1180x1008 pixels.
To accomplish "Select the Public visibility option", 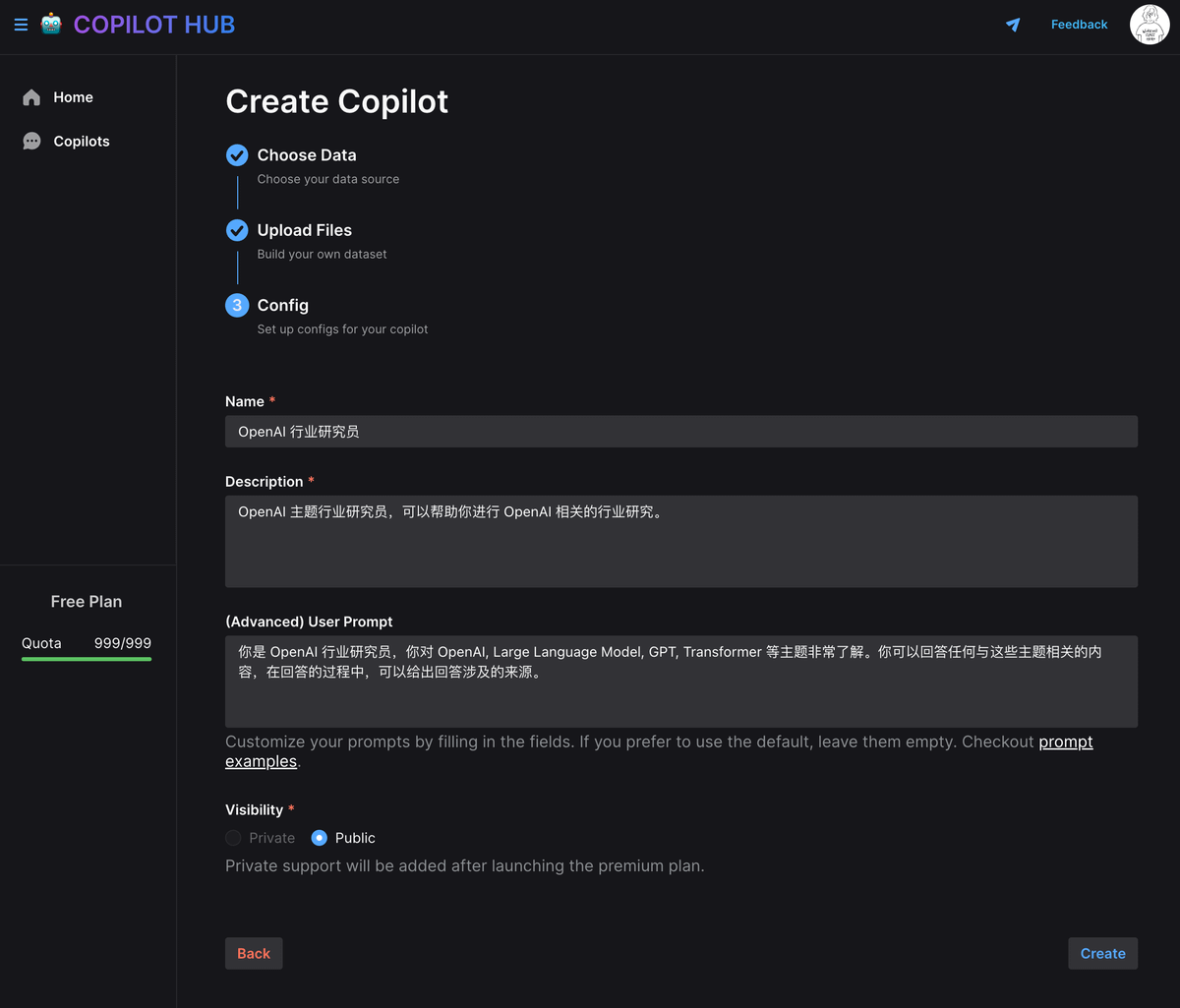I will (x=319, y=837).
